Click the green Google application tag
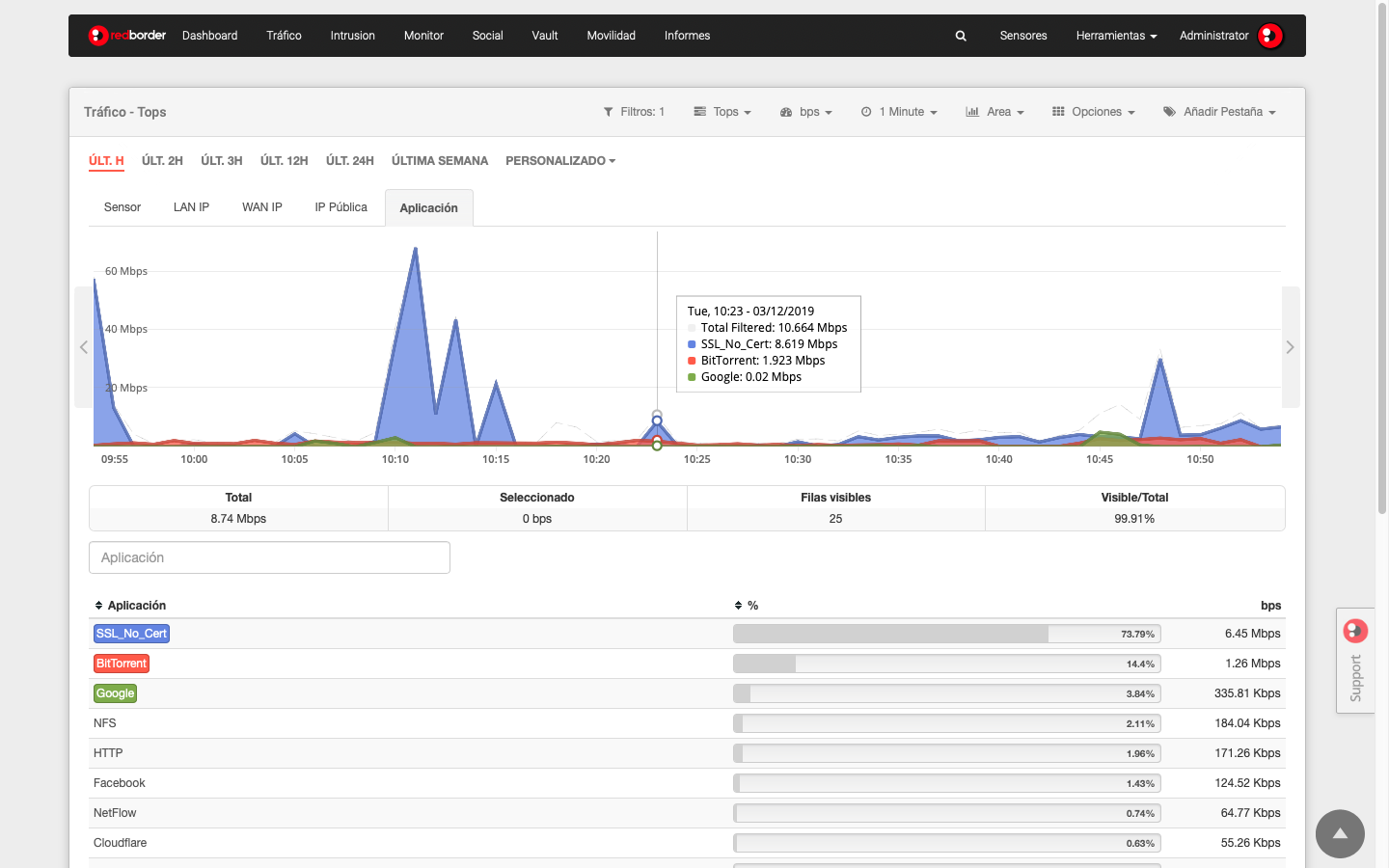This screenshot has width=1389, height=868. point(115,693)
